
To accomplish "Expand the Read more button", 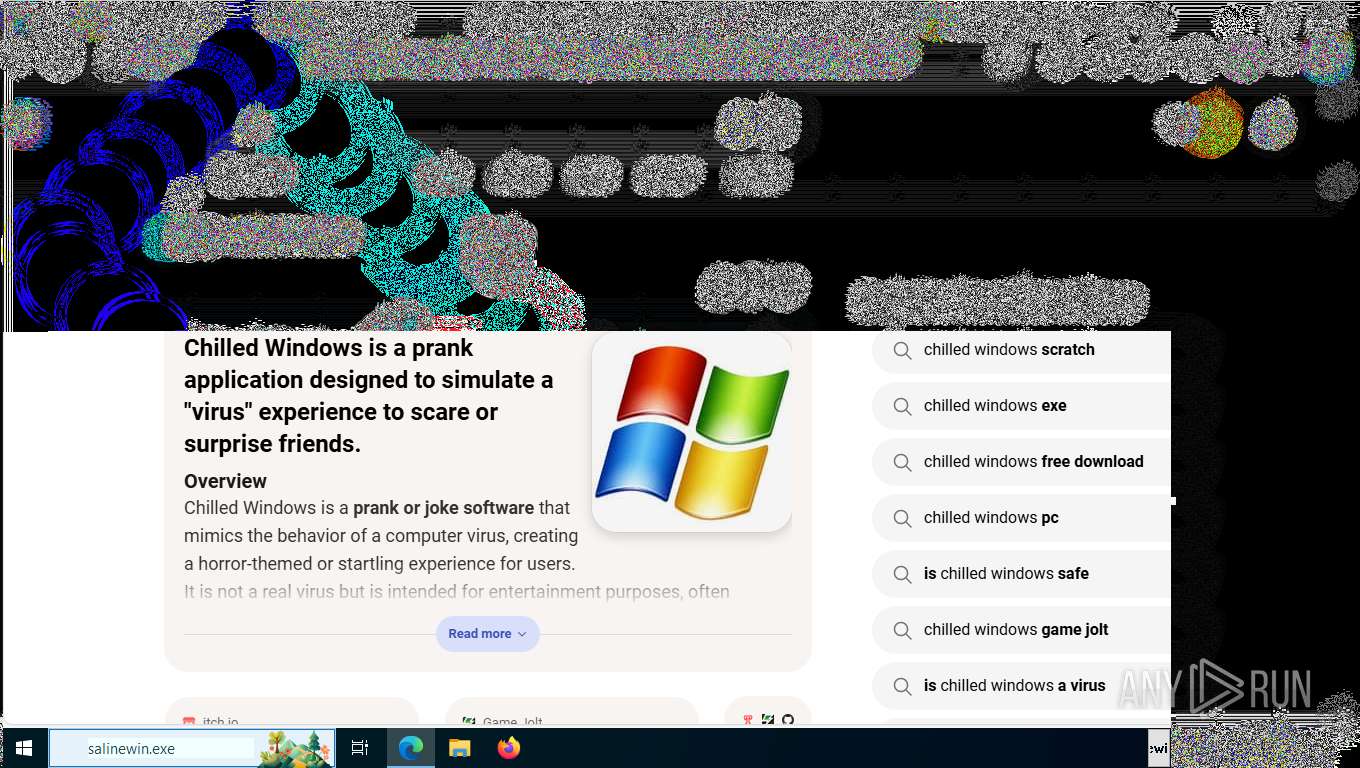I will pyautogui.click(x=488, y=634).
